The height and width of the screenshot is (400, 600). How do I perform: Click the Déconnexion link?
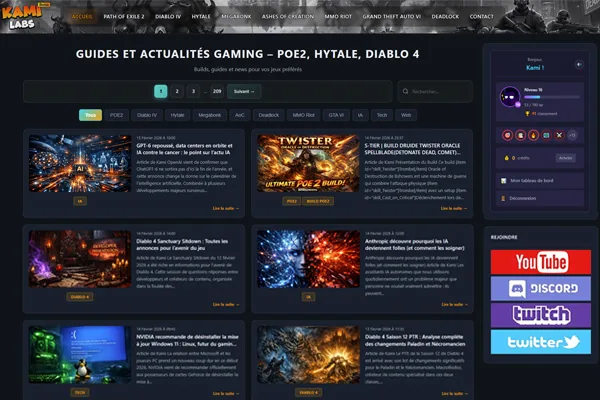(540, 198)
